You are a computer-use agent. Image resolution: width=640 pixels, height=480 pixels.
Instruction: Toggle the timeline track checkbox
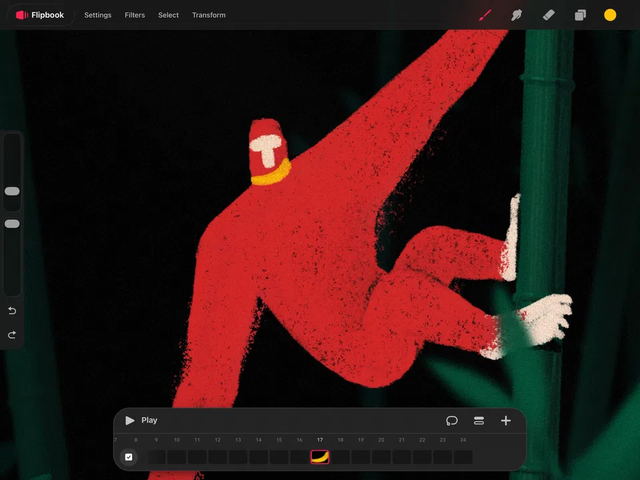click(x=129, y=457)
